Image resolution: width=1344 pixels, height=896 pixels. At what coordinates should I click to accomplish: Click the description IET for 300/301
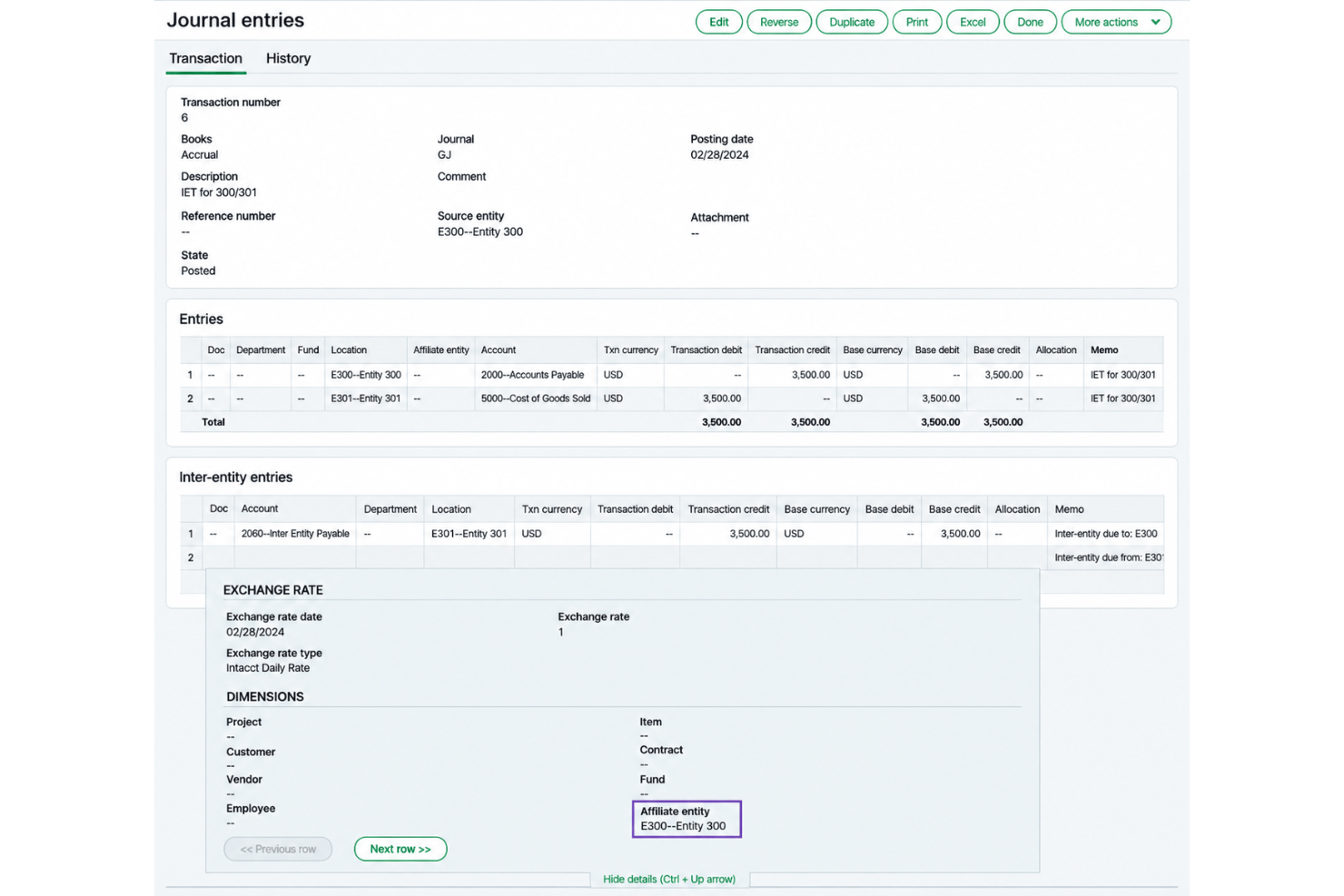pos(219,192)
